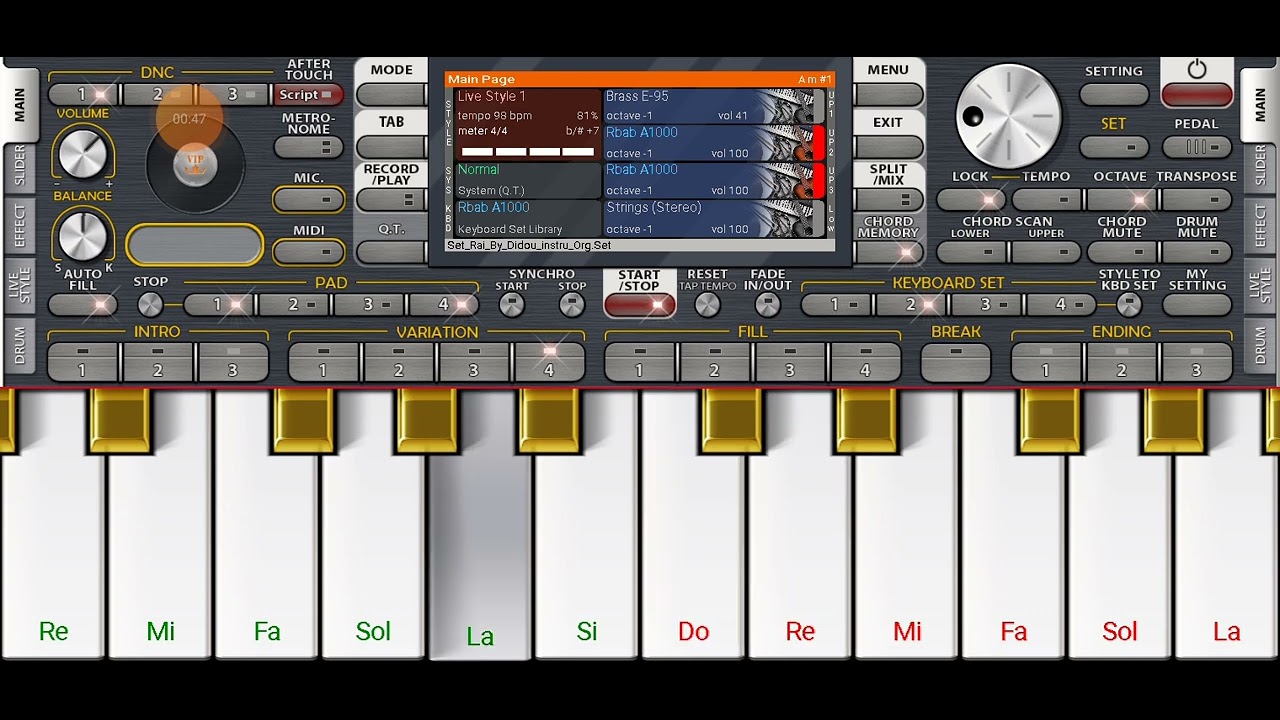
Task: Select VARIATION 4
Action: 549,362
